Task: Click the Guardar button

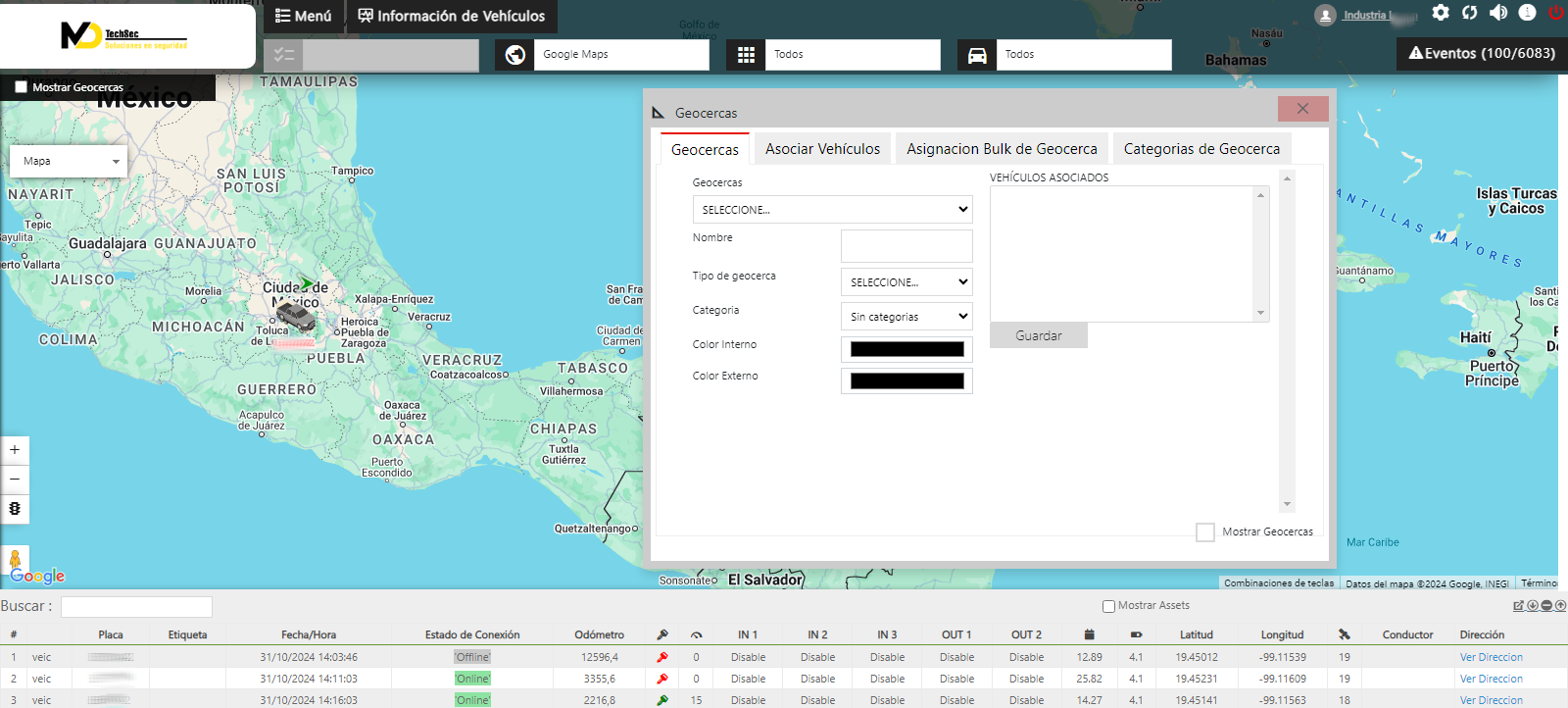Action: (1039, 335)
